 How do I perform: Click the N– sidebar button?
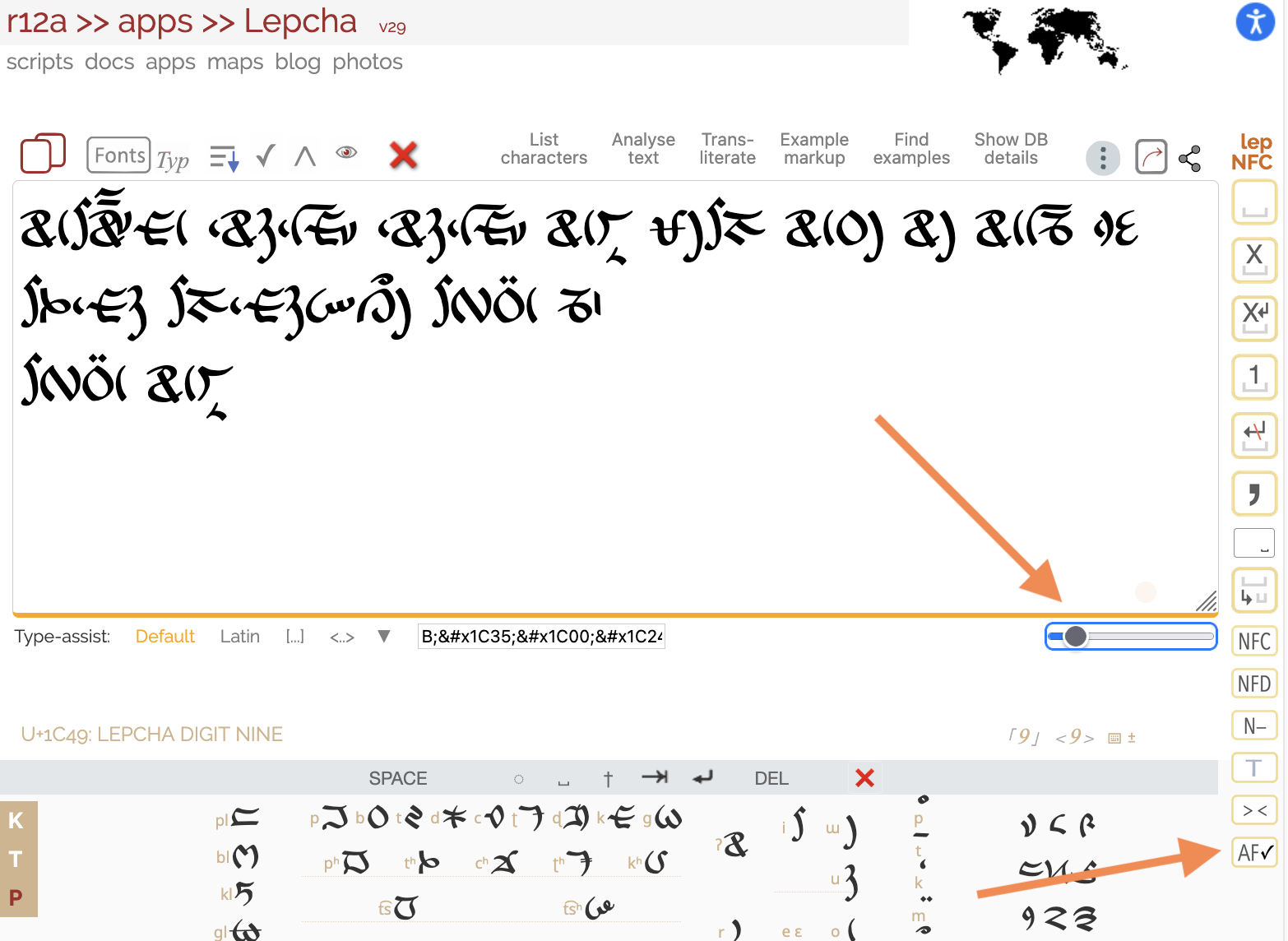point(1254,725)
